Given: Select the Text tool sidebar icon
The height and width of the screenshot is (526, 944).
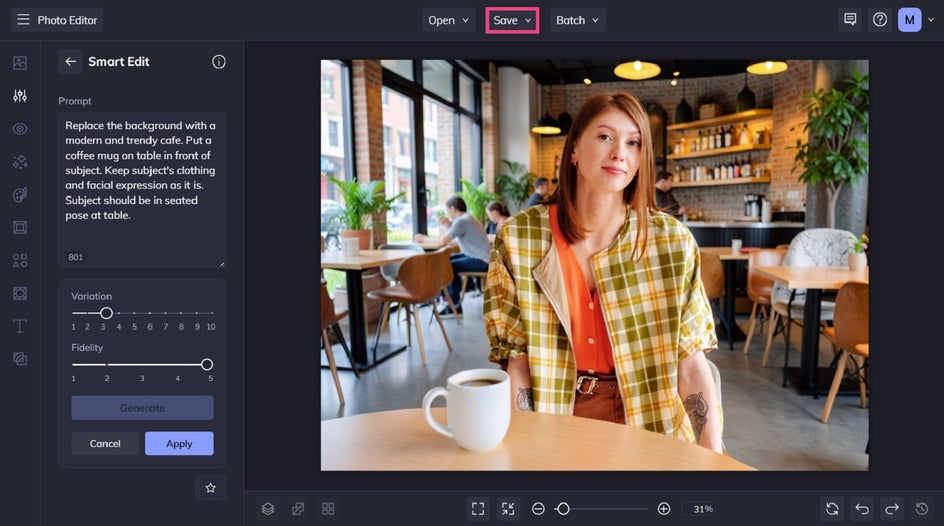Looking at the screenshot, I should [x=20, y=326].
